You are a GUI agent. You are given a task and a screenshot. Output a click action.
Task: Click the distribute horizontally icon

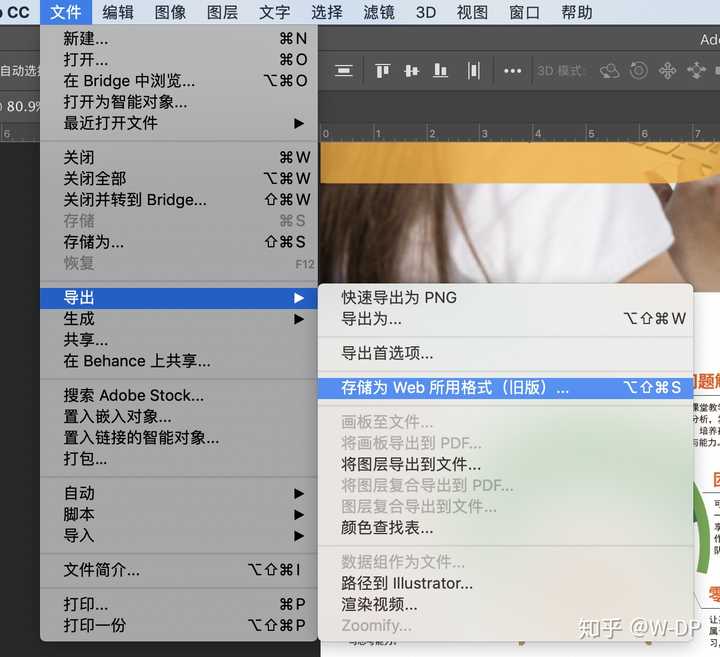(473, 71)
